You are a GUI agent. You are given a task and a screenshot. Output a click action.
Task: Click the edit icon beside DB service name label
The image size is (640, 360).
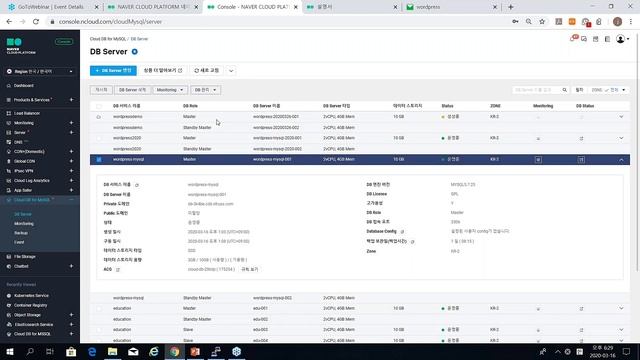tap(137, 185)
